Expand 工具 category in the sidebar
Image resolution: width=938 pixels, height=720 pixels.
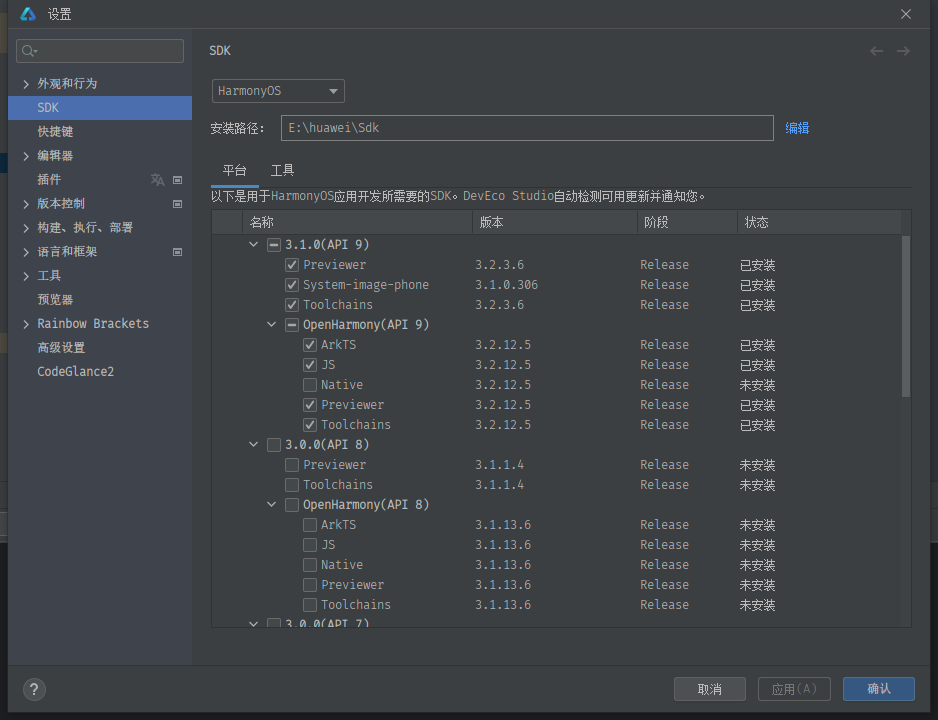[x=26, y=276]
